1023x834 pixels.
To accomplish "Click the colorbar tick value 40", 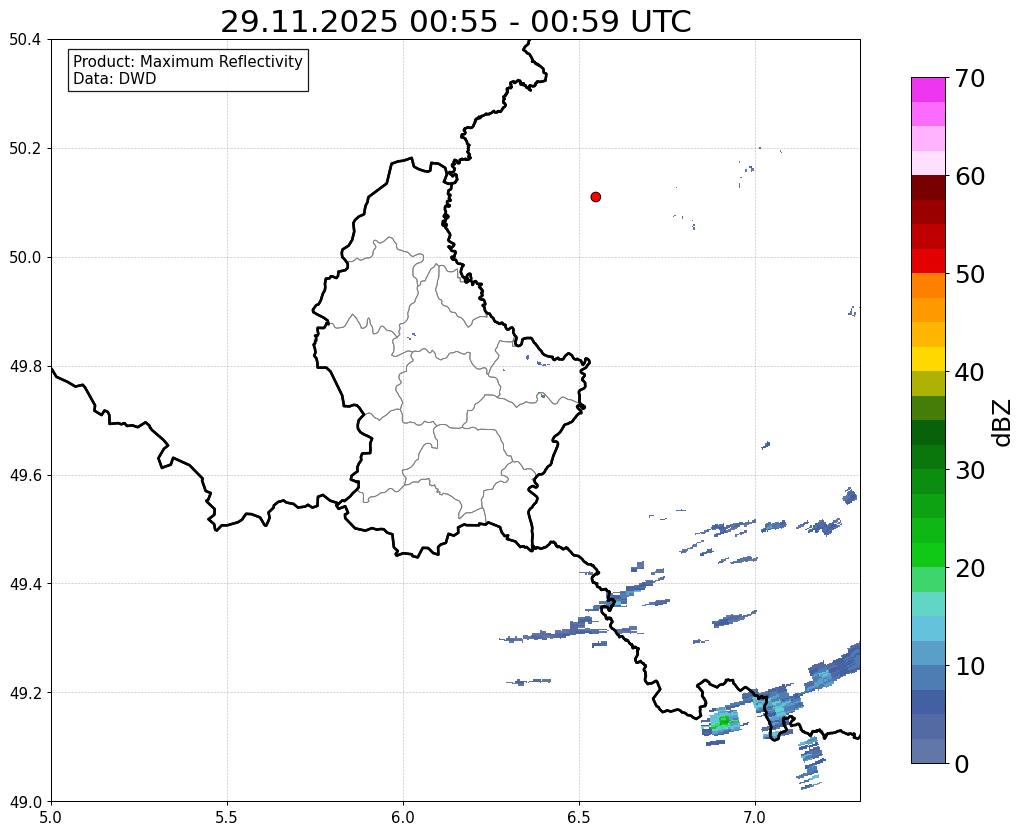I will (970, 372).
